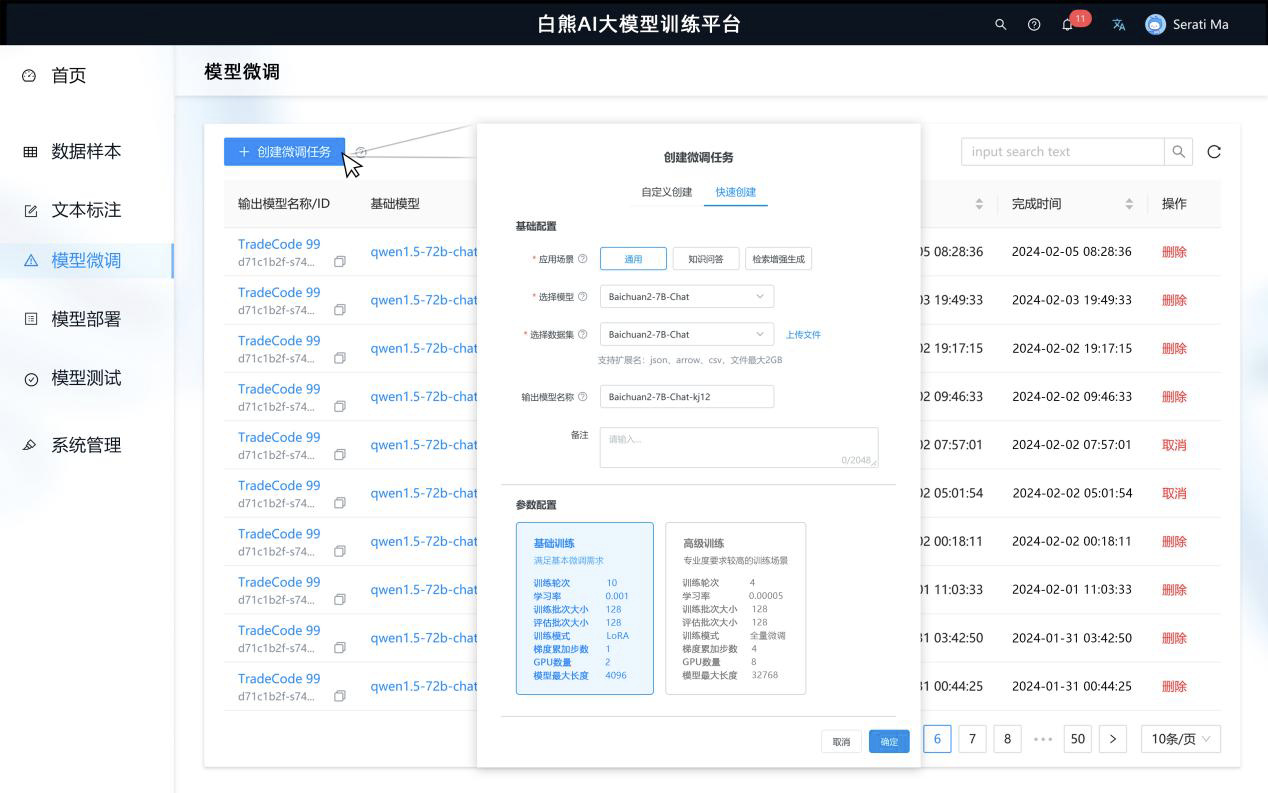Click the 备注 text area

coord(738,447)
